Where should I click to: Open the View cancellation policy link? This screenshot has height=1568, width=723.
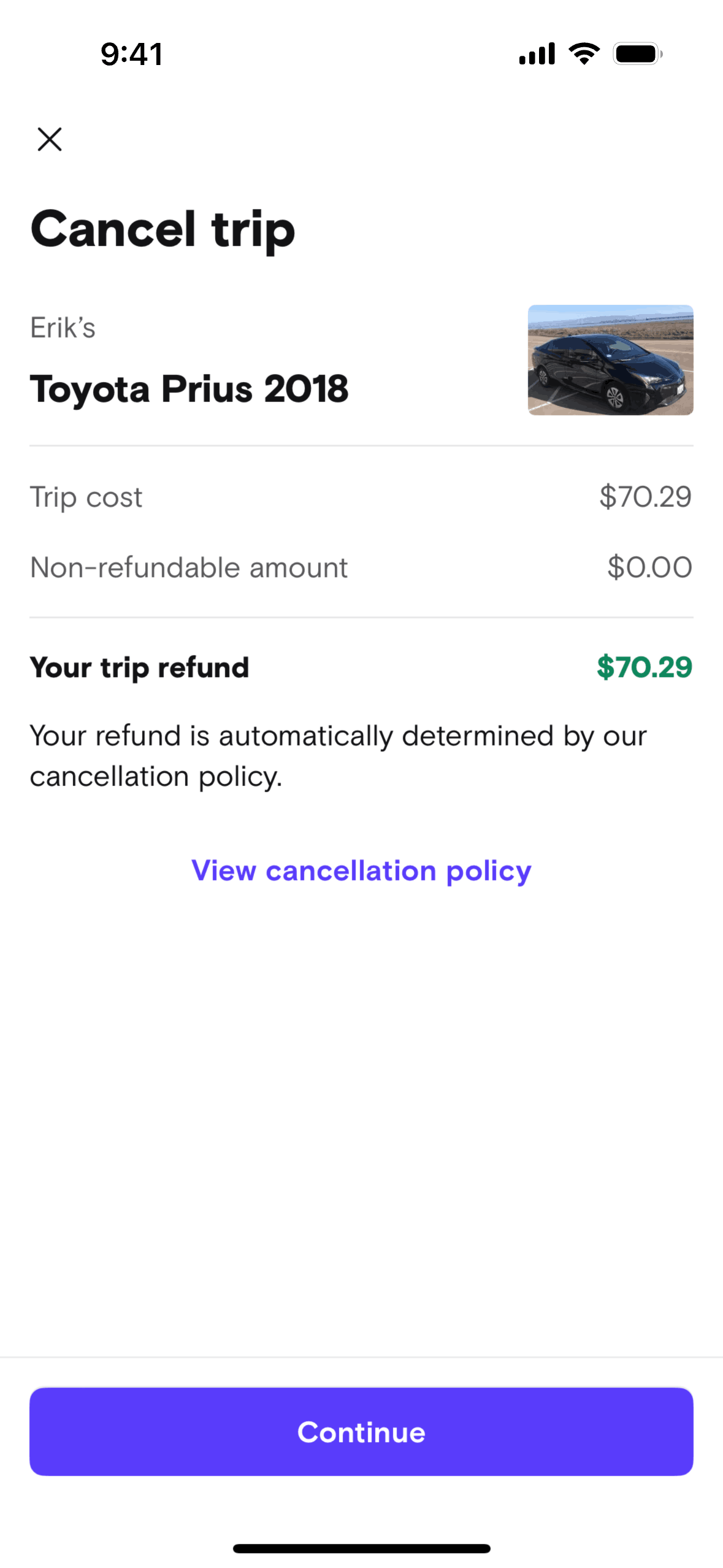(361, 870)
